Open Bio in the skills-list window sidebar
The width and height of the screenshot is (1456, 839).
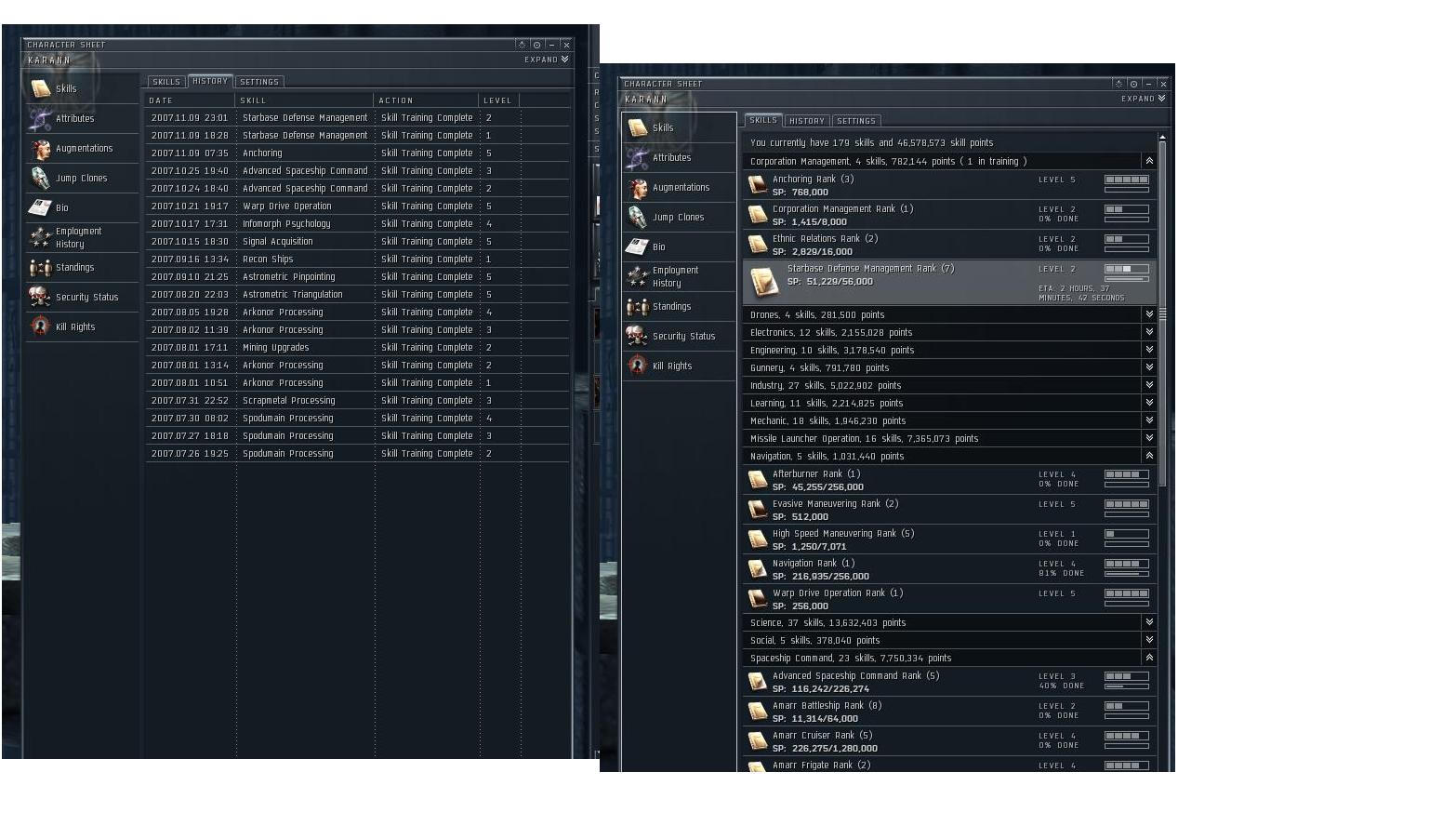click(679, 247)
